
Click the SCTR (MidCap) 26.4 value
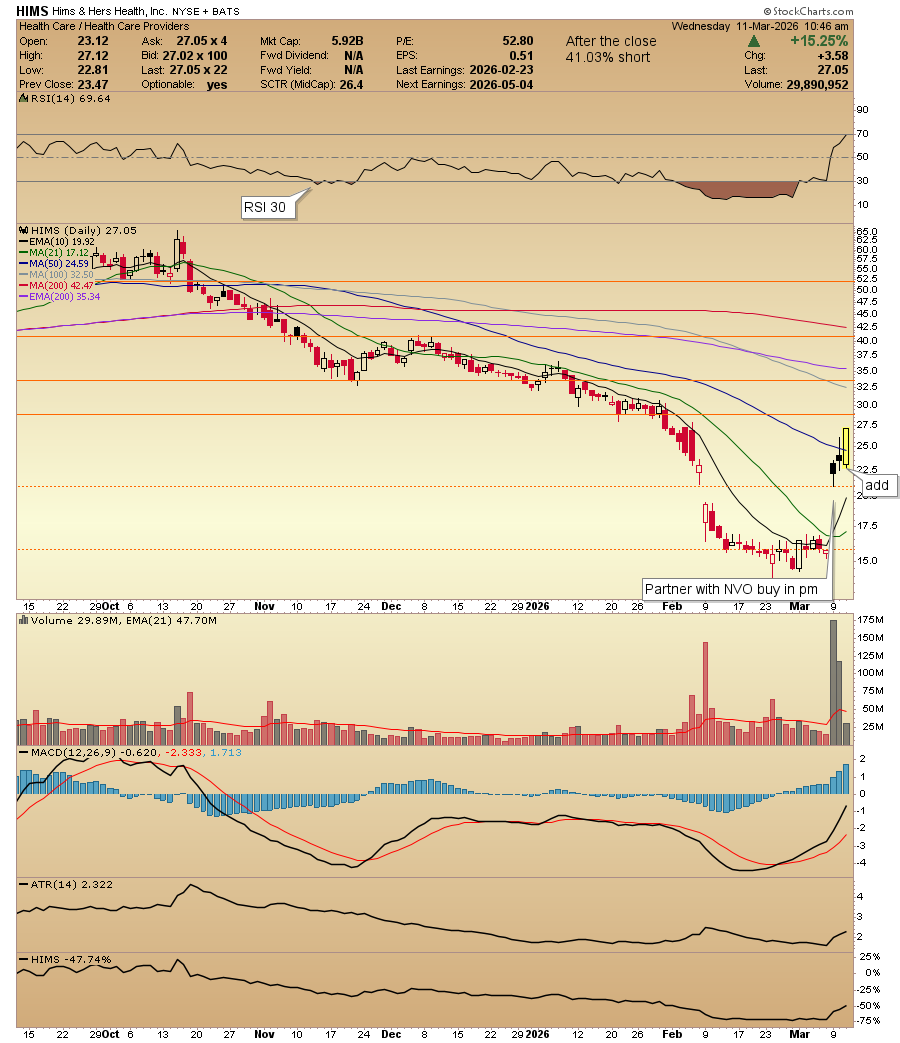(351, 84)
